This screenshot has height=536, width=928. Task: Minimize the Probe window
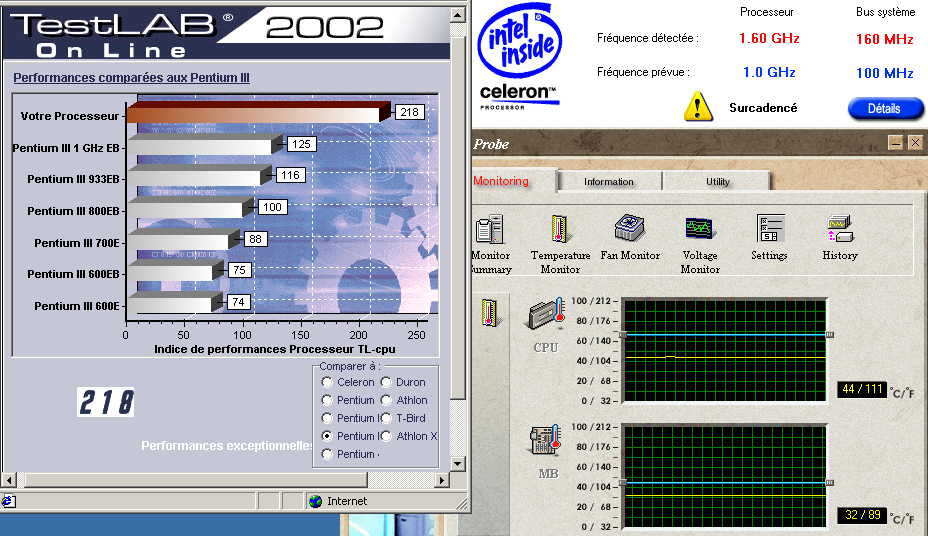coord(895,143)
